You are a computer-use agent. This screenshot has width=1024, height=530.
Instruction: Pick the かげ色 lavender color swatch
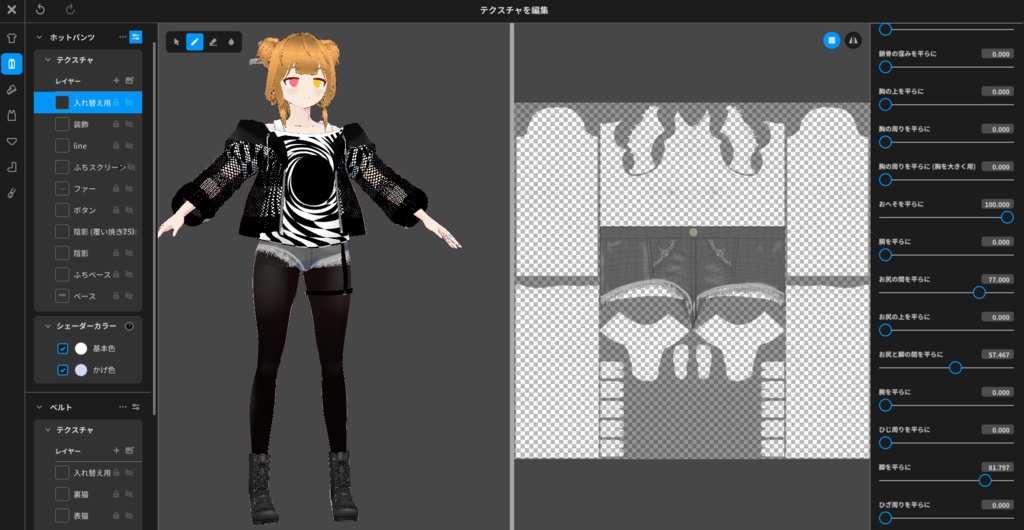pos(81,370)
